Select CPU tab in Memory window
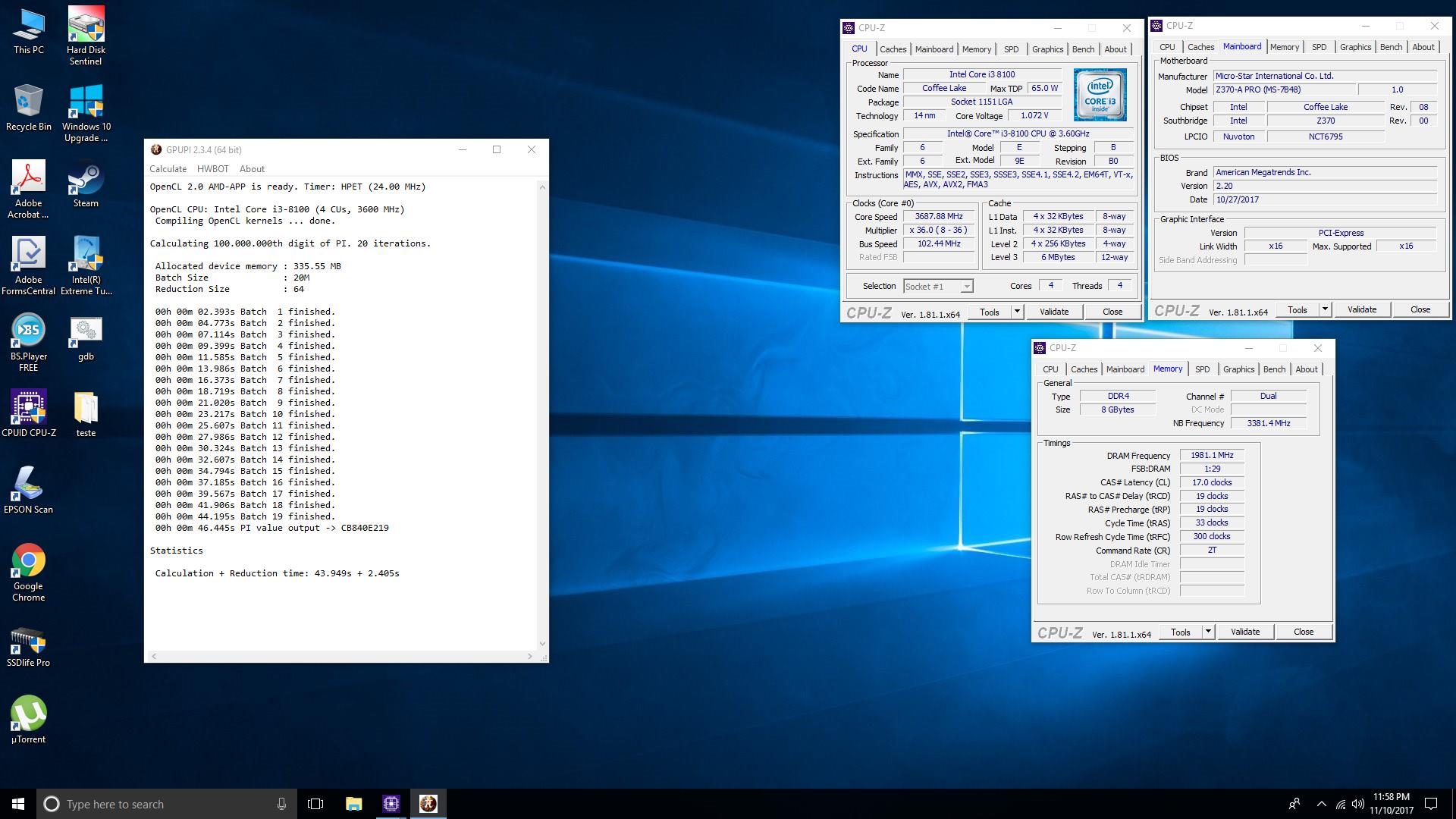This screenshot has width=1456, height=819. click(1050, 369)
